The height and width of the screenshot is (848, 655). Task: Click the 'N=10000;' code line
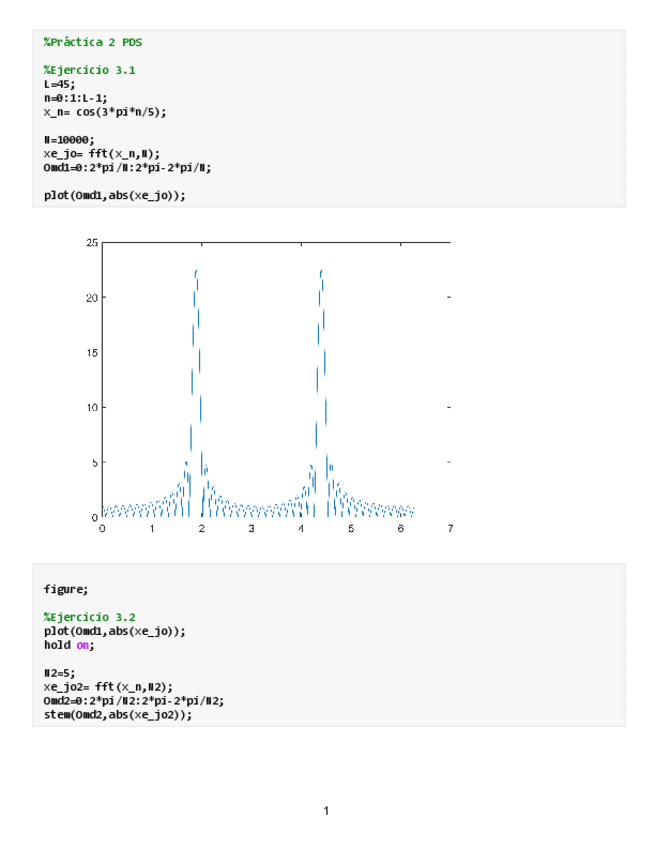tap(69, 140)
